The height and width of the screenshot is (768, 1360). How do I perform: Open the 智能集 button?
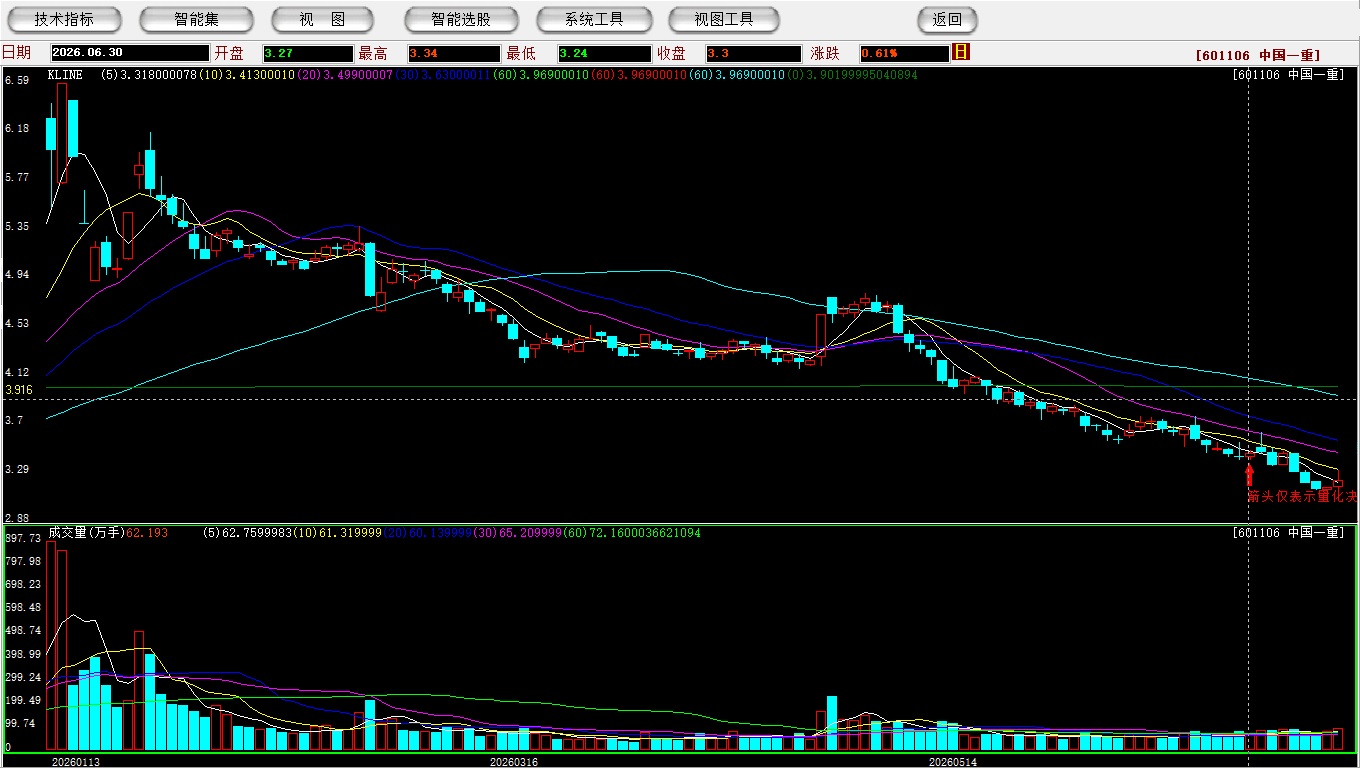tap(197, 19)
